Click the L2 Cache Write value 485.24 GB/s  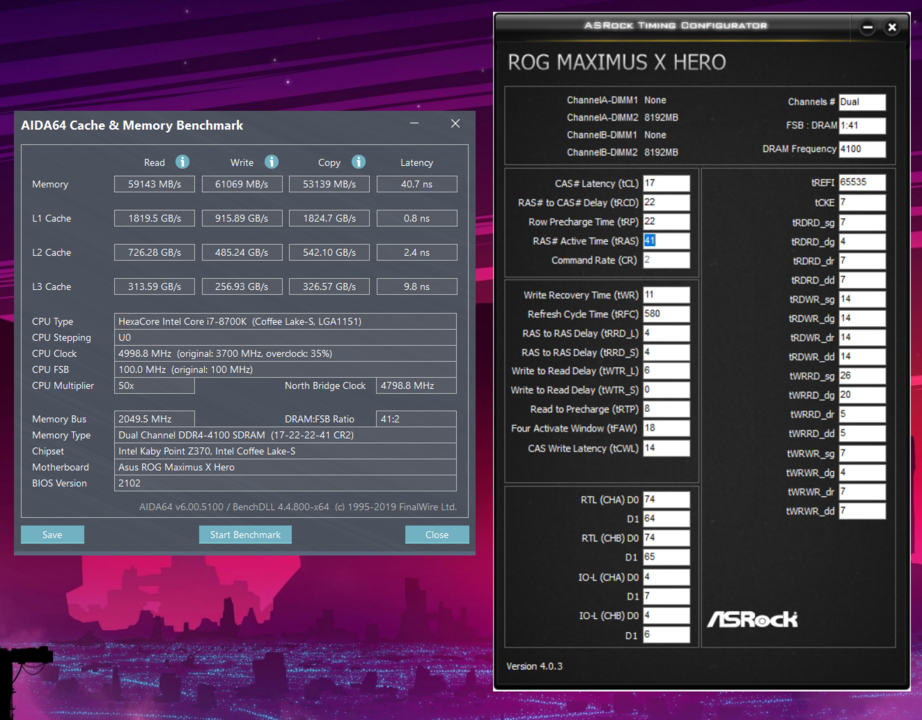pos(242,252)
